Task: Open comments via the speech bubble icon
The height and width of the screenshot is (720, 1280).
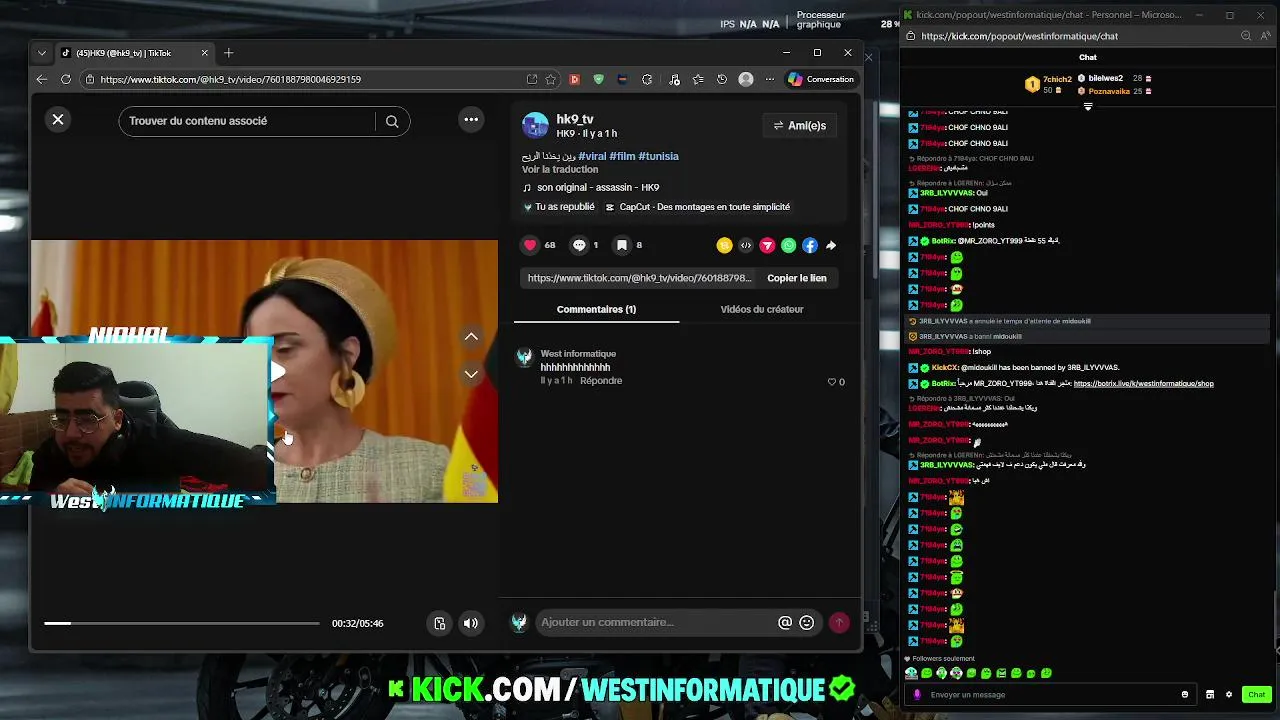Action: 579,245
